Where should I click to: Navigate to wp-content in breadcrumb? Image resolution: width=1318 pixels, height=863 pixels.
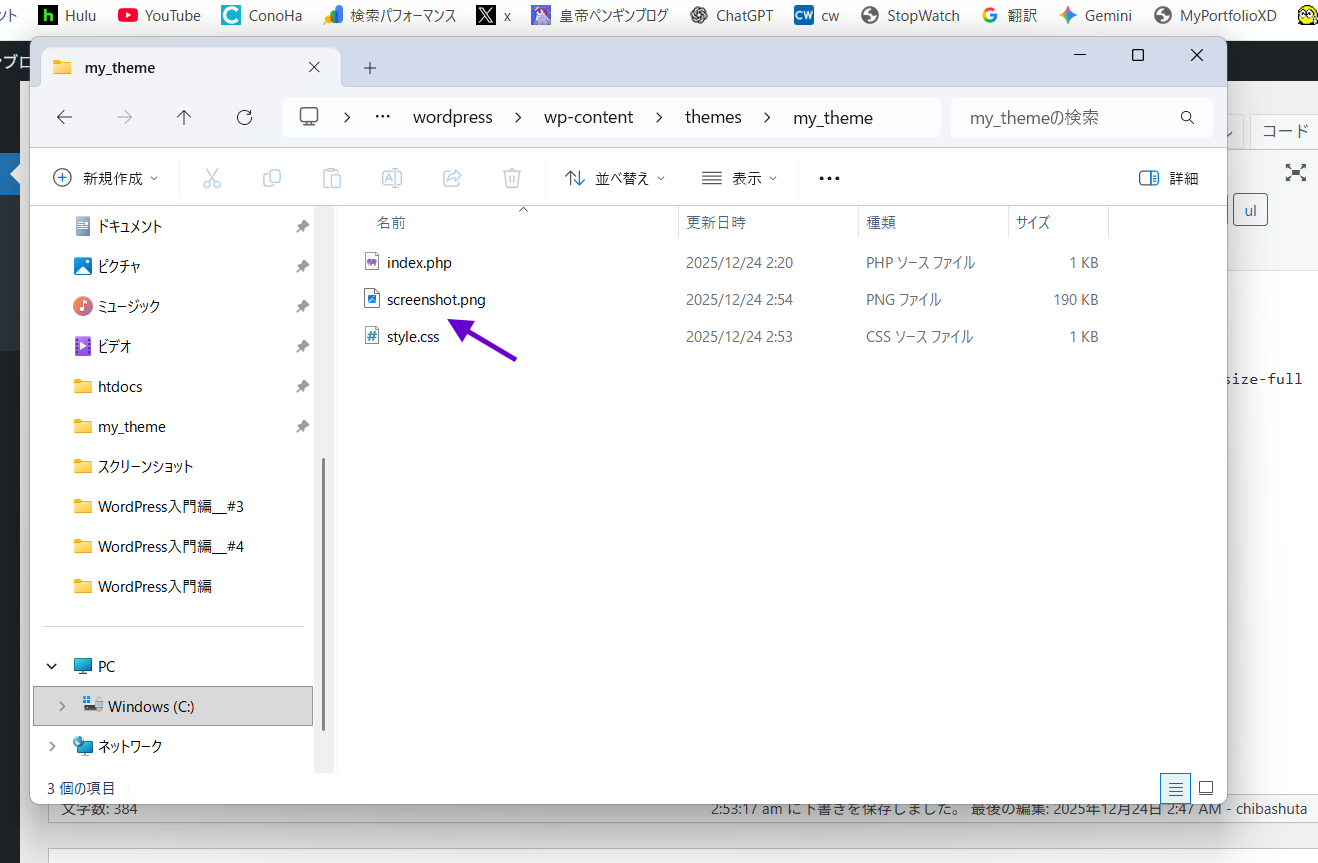588,117
